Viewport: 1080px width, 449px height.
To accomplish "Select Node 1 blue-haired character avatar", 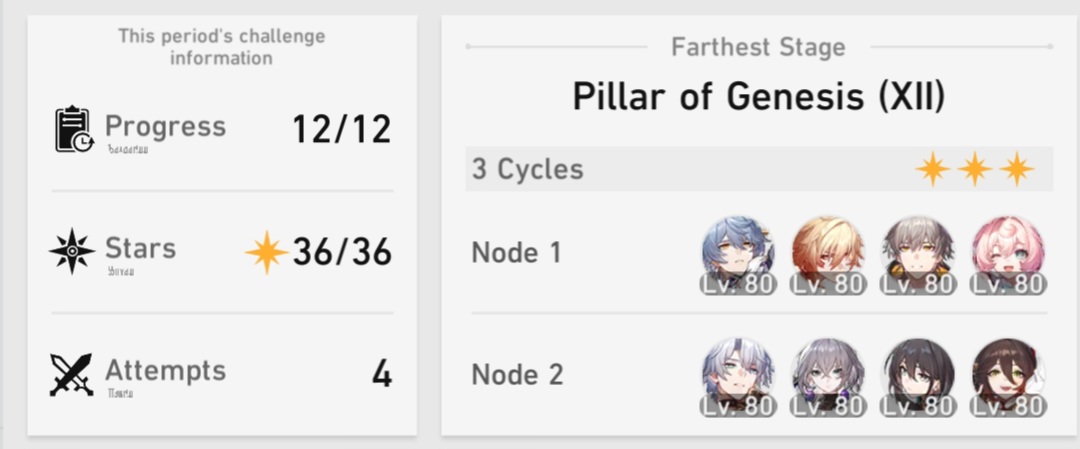I will 738,255.
